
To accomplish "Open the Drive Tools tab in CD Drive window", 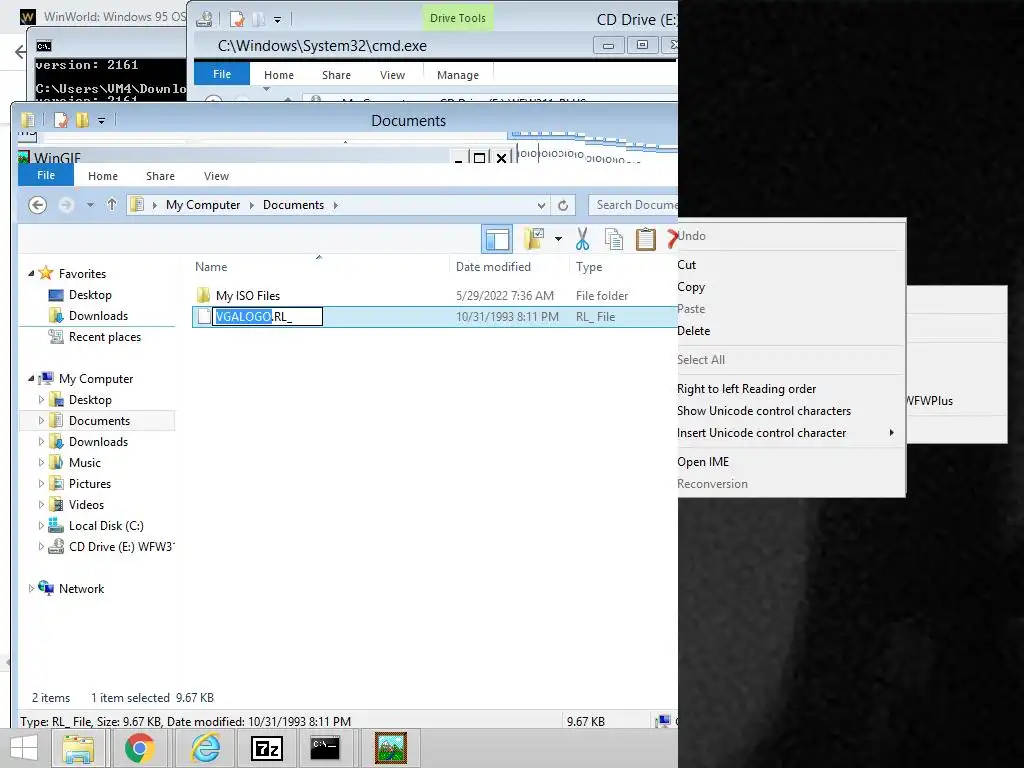I will click(x=457, y=18).
